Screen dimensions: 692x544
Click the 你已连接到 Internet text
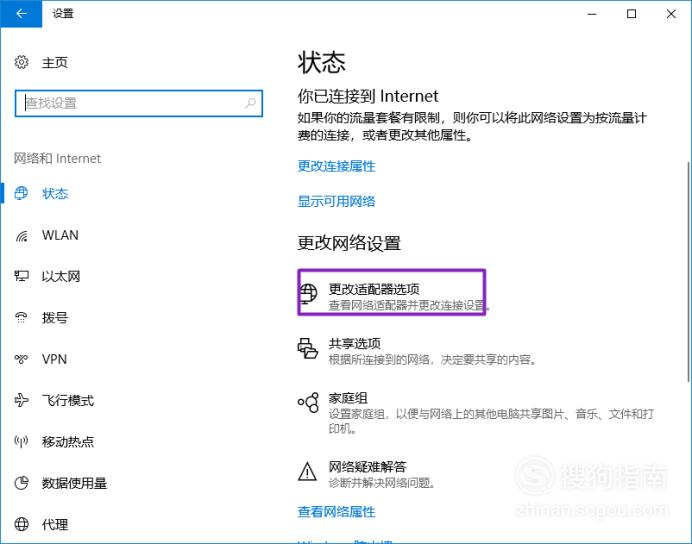point(368,96)
